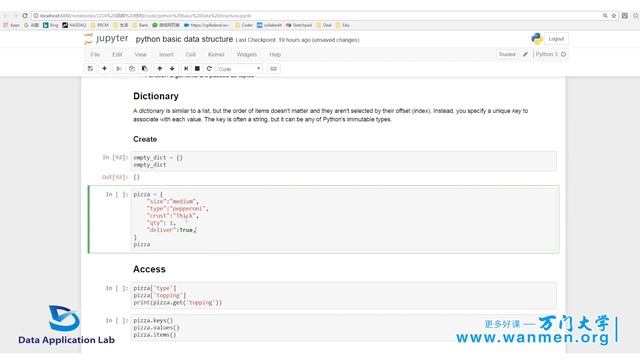Screen dimensions: 640x360
Task: Click the In [92] prompt label
Action: tap(115, 157)
